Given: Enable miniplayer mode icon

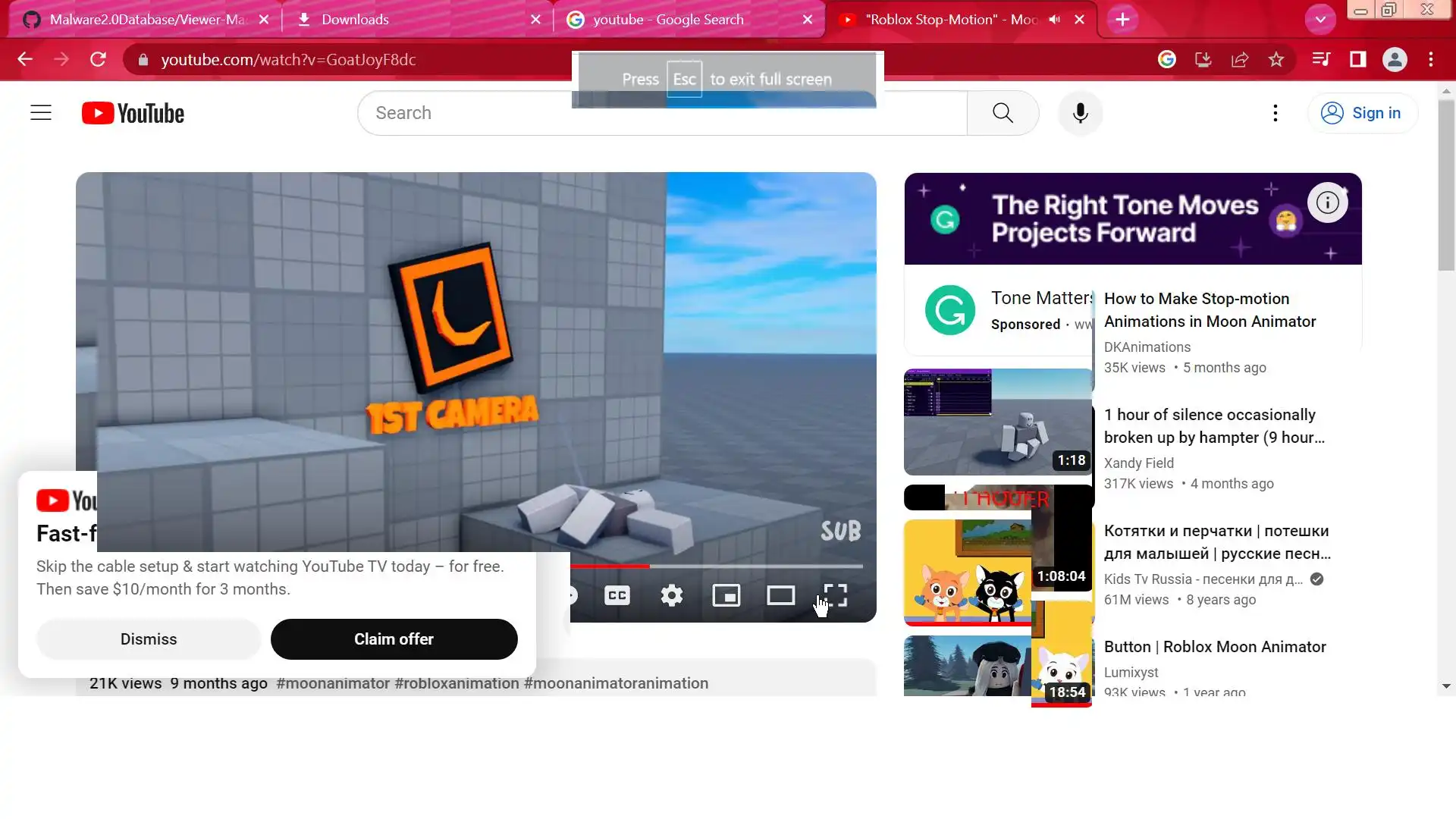Looking at the screenshot, I should tap(726, 595).
